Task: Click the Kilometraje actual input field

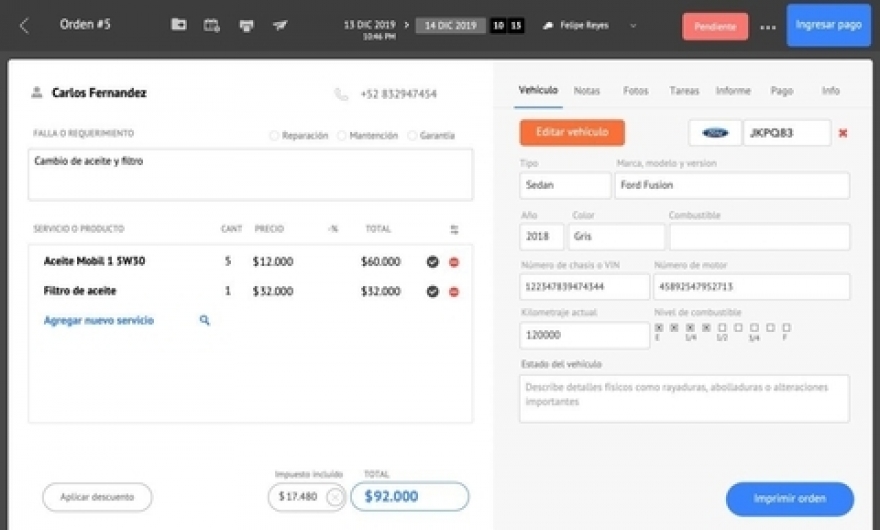Action: [584, 336]
